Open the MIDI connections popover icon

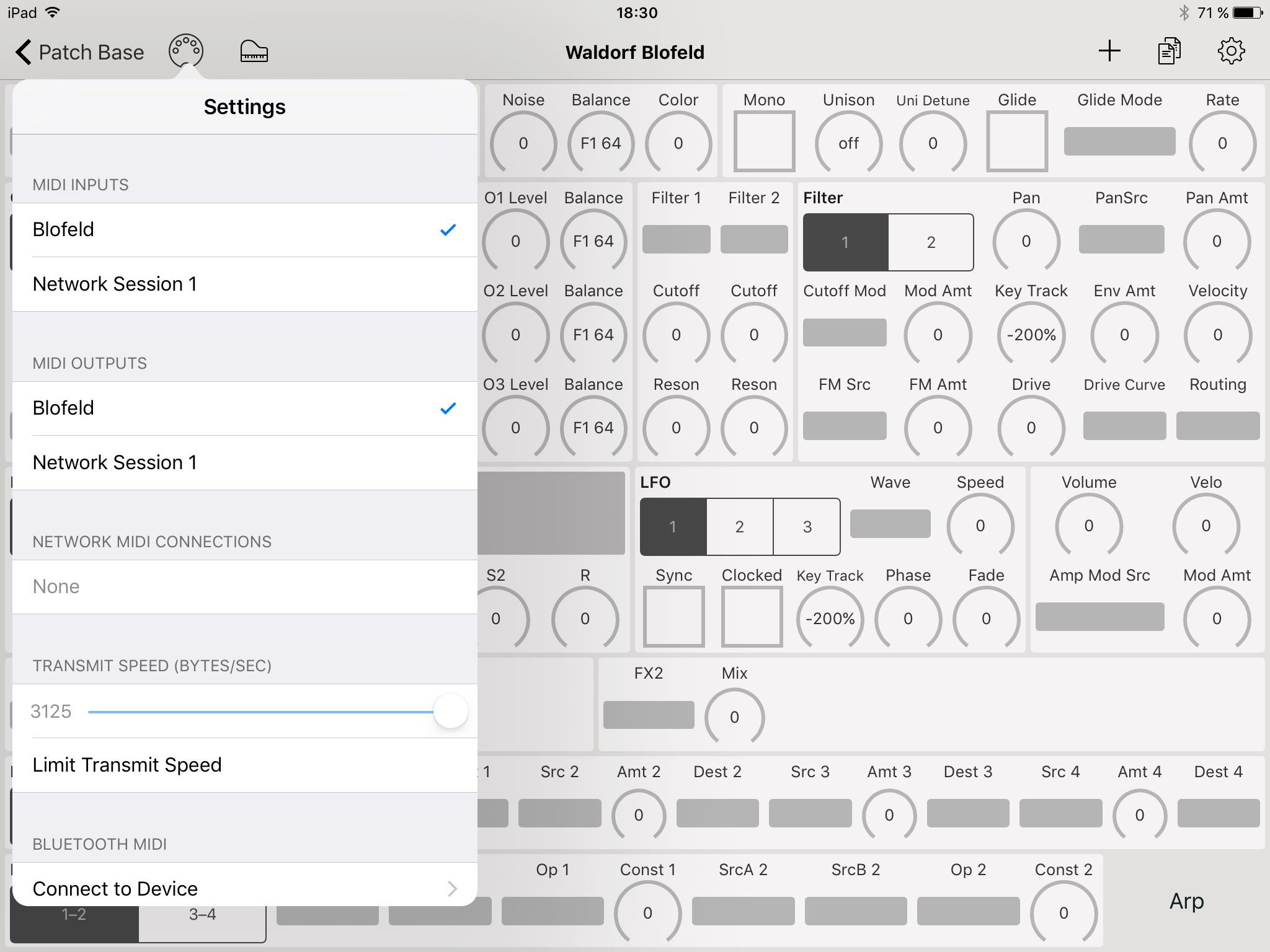[x=185, y=51]
